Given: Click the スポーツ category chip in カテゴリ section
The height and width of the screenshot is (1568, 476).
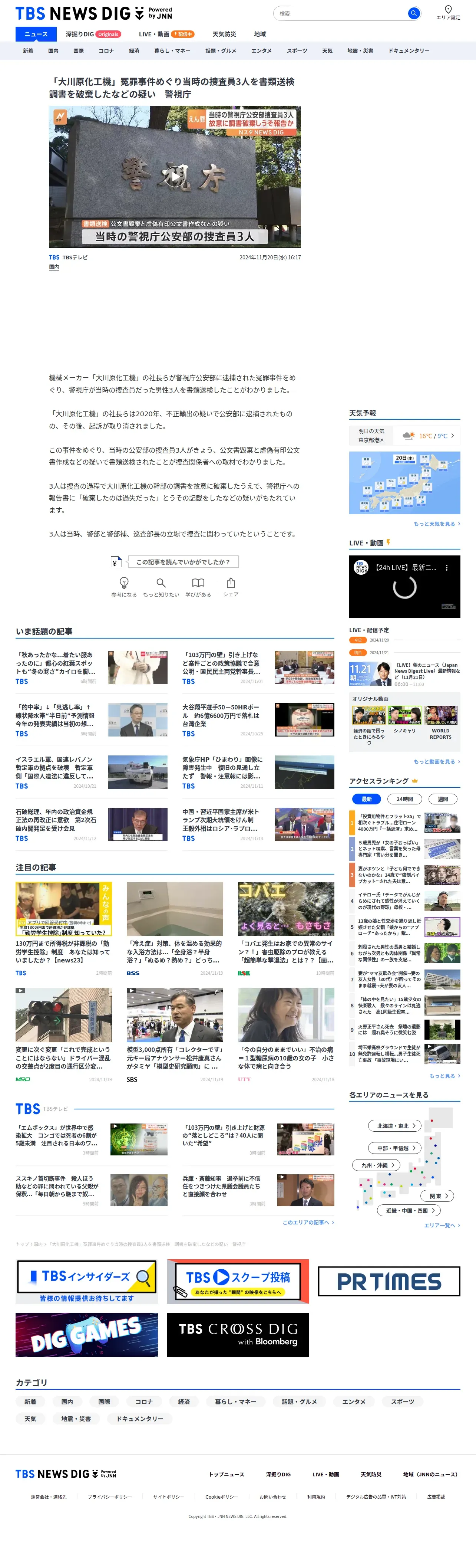Looking at the screenshot, I should pos(403,1401).
